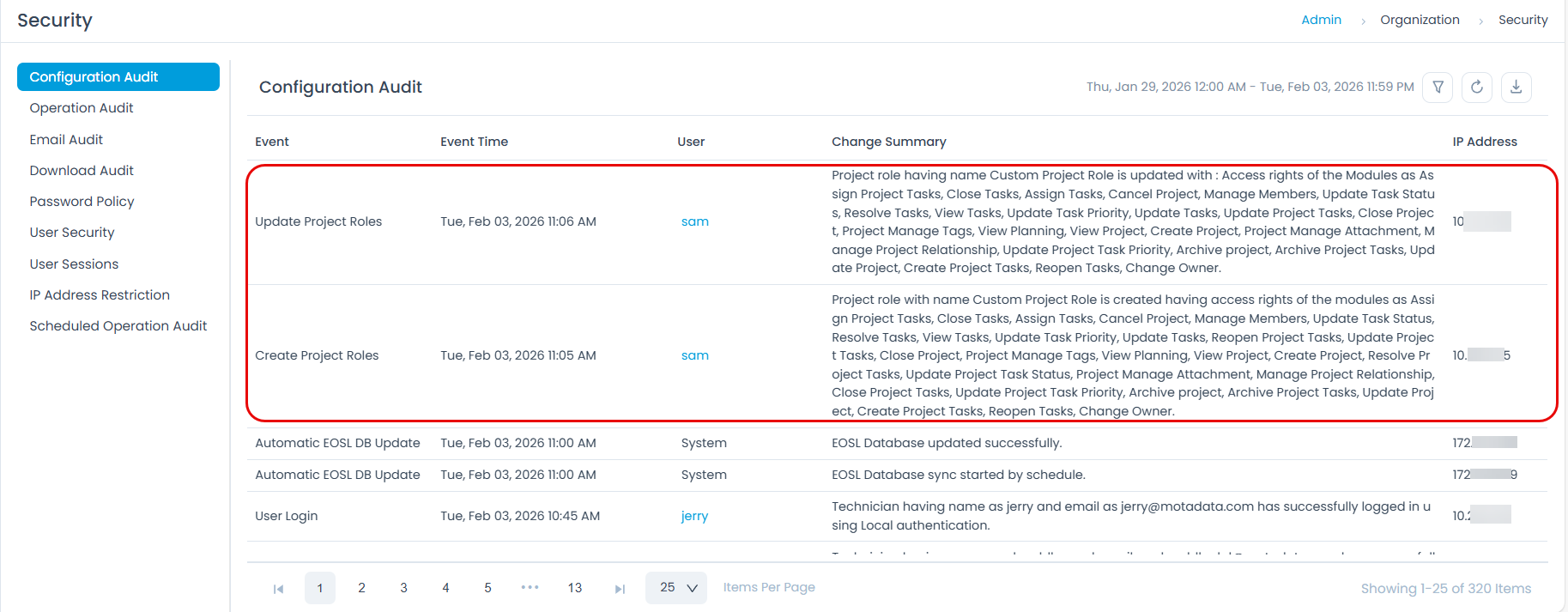Click the refresh icon in audit header

(1477, 87)
